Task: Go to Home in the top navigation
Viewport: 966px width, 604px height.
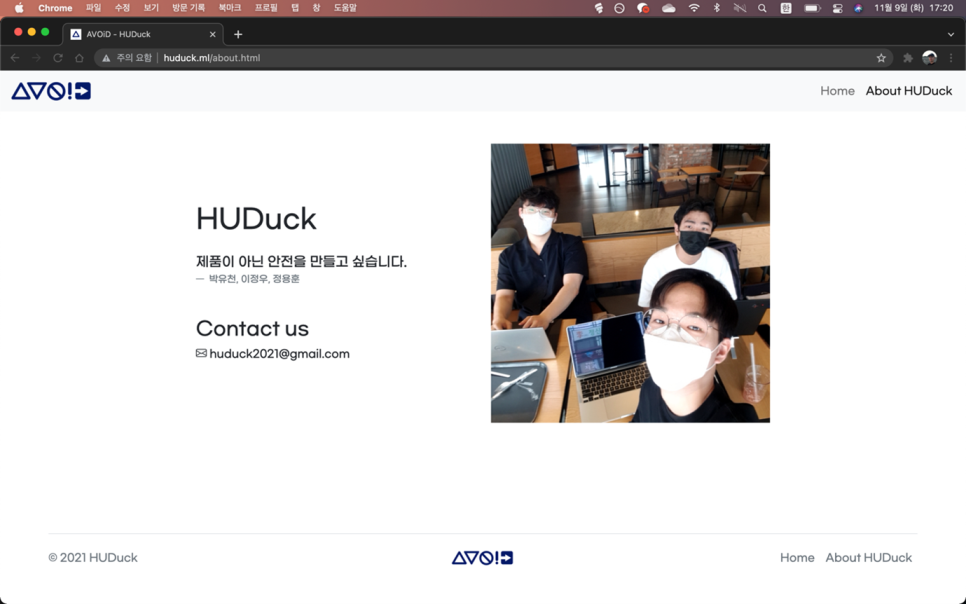Action: click(x=837, y=91)
